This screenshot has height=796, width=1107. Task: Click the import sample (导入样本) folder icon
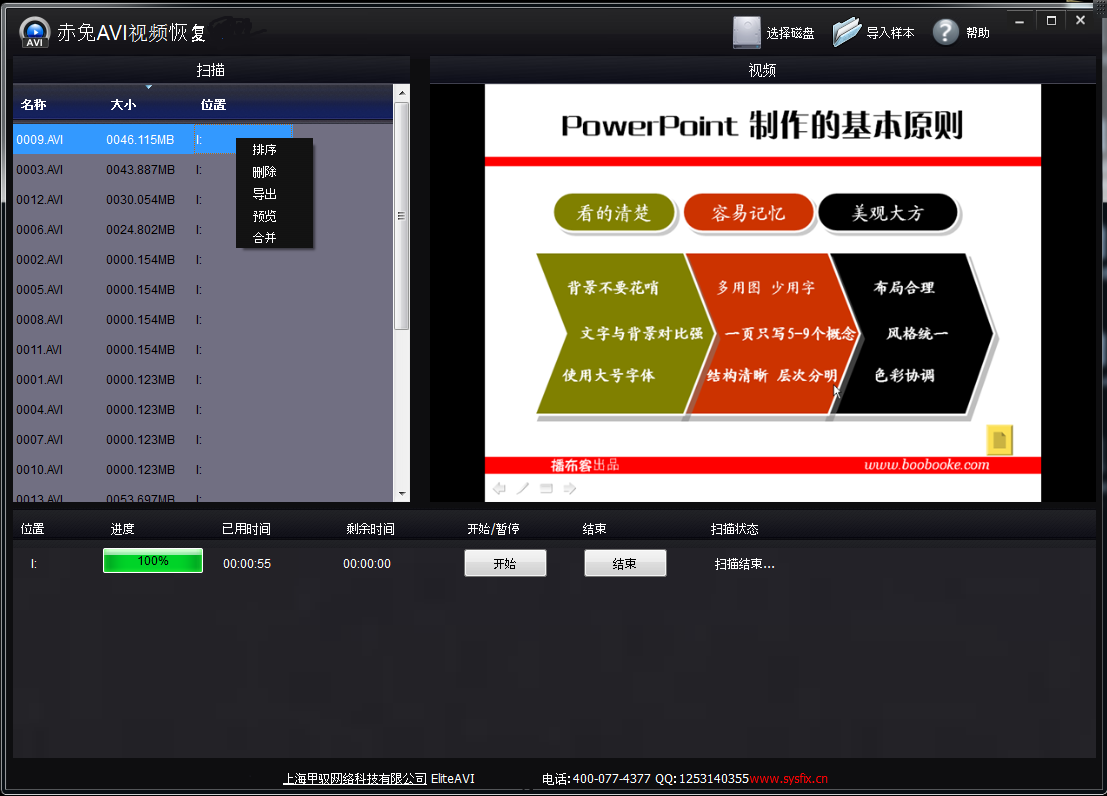(x=846, y=32)
